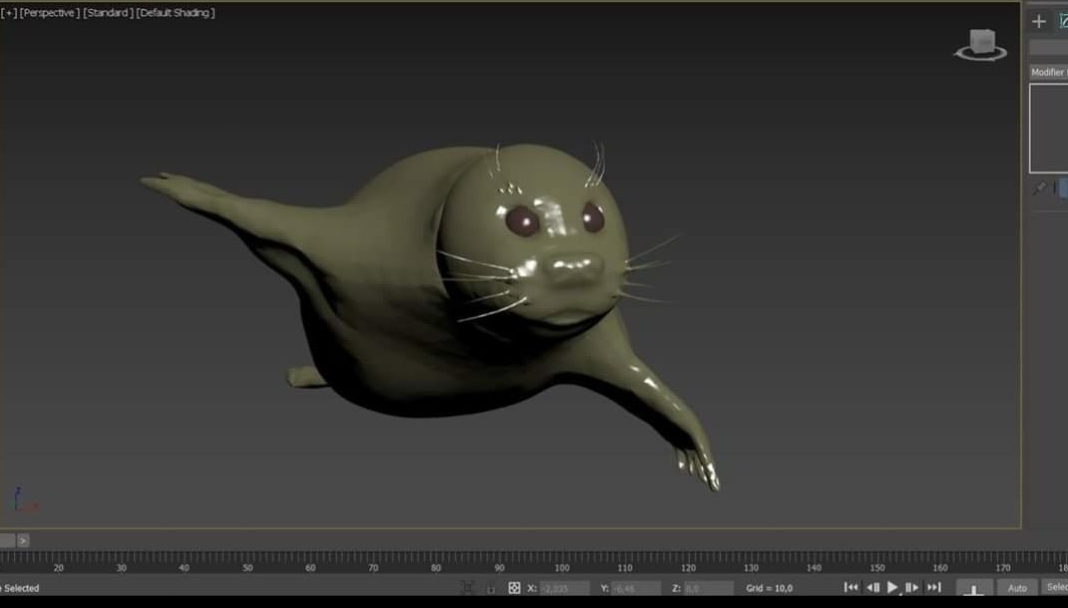Click the pin stack icon under modifier list

point(1039,188)
